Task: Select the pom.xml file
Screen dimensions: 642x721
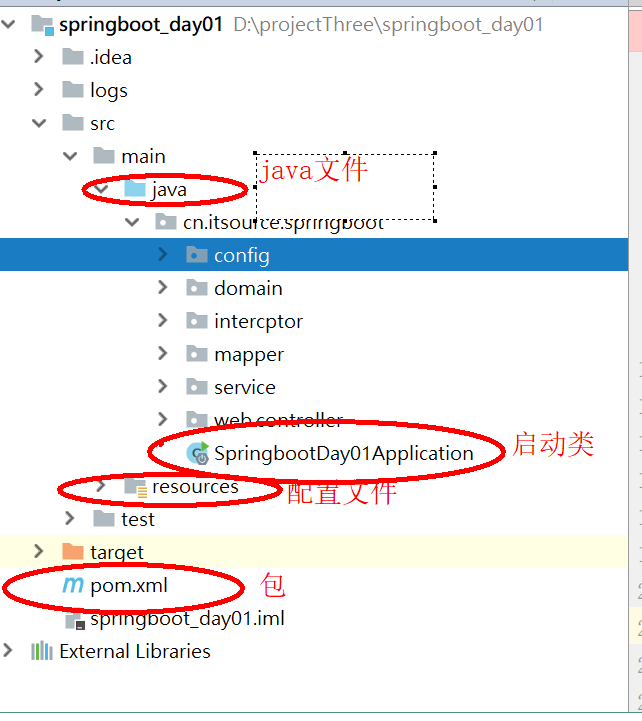Action: 129,586
